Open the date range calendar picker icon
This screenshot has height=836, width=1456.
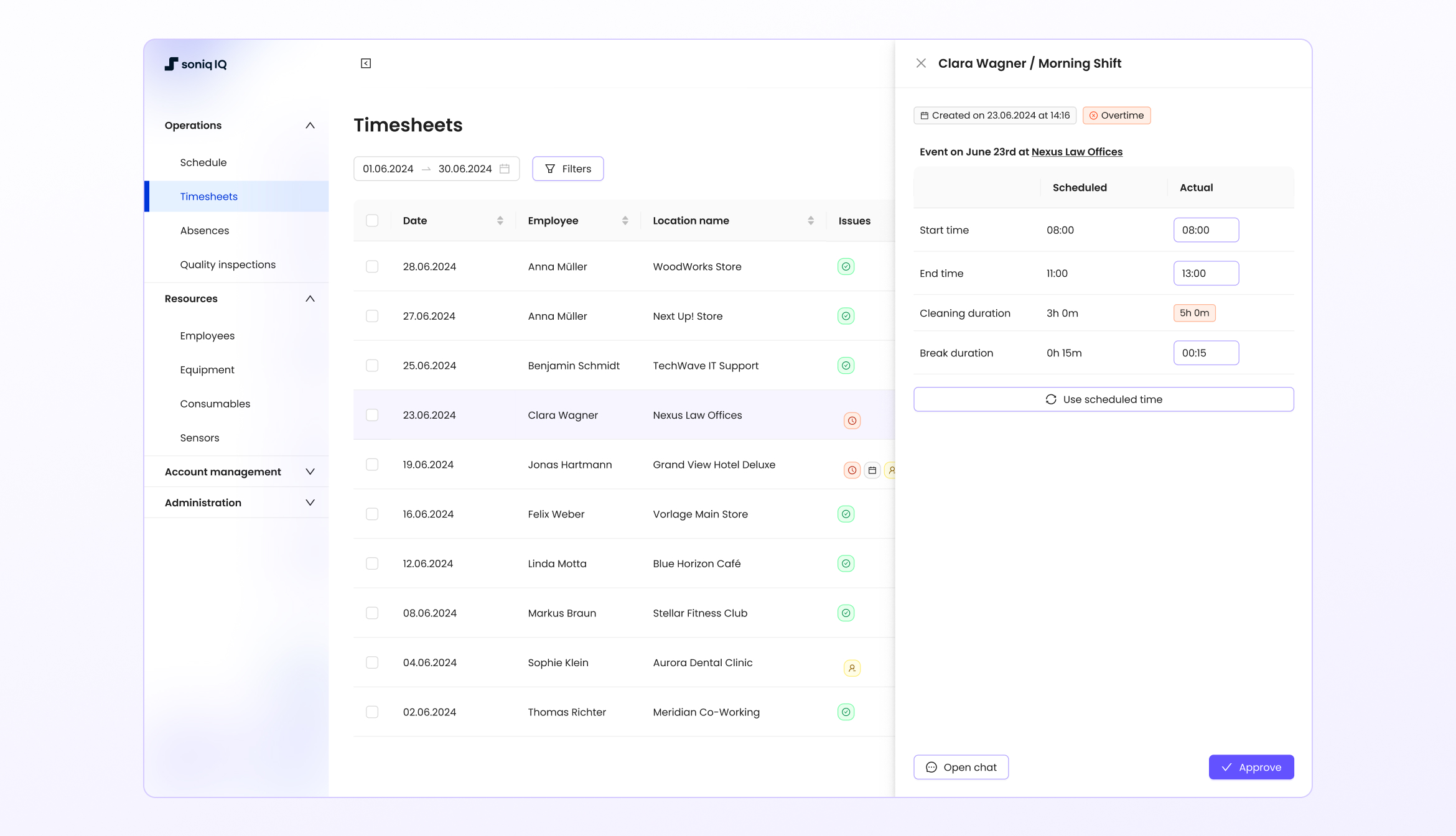(x=504, y=169)
